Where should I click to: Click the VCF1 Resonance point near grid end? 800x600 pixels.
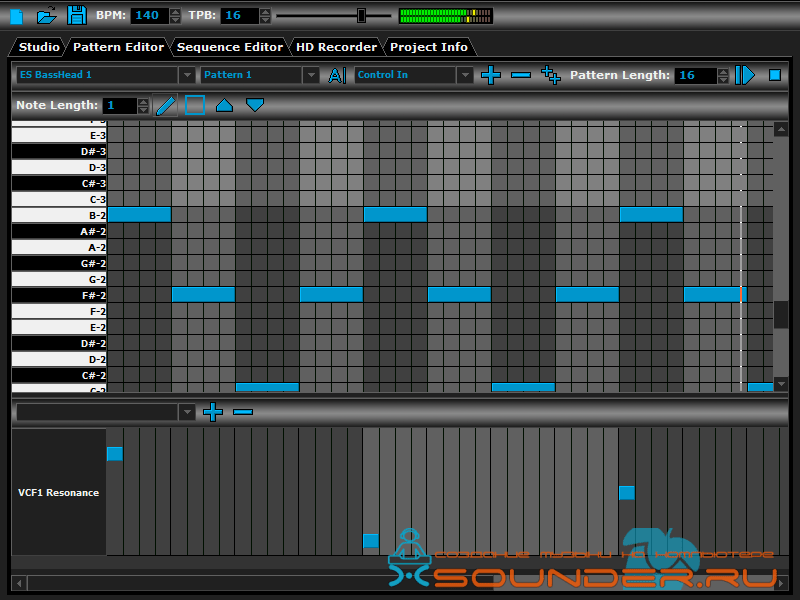(627, 493)
